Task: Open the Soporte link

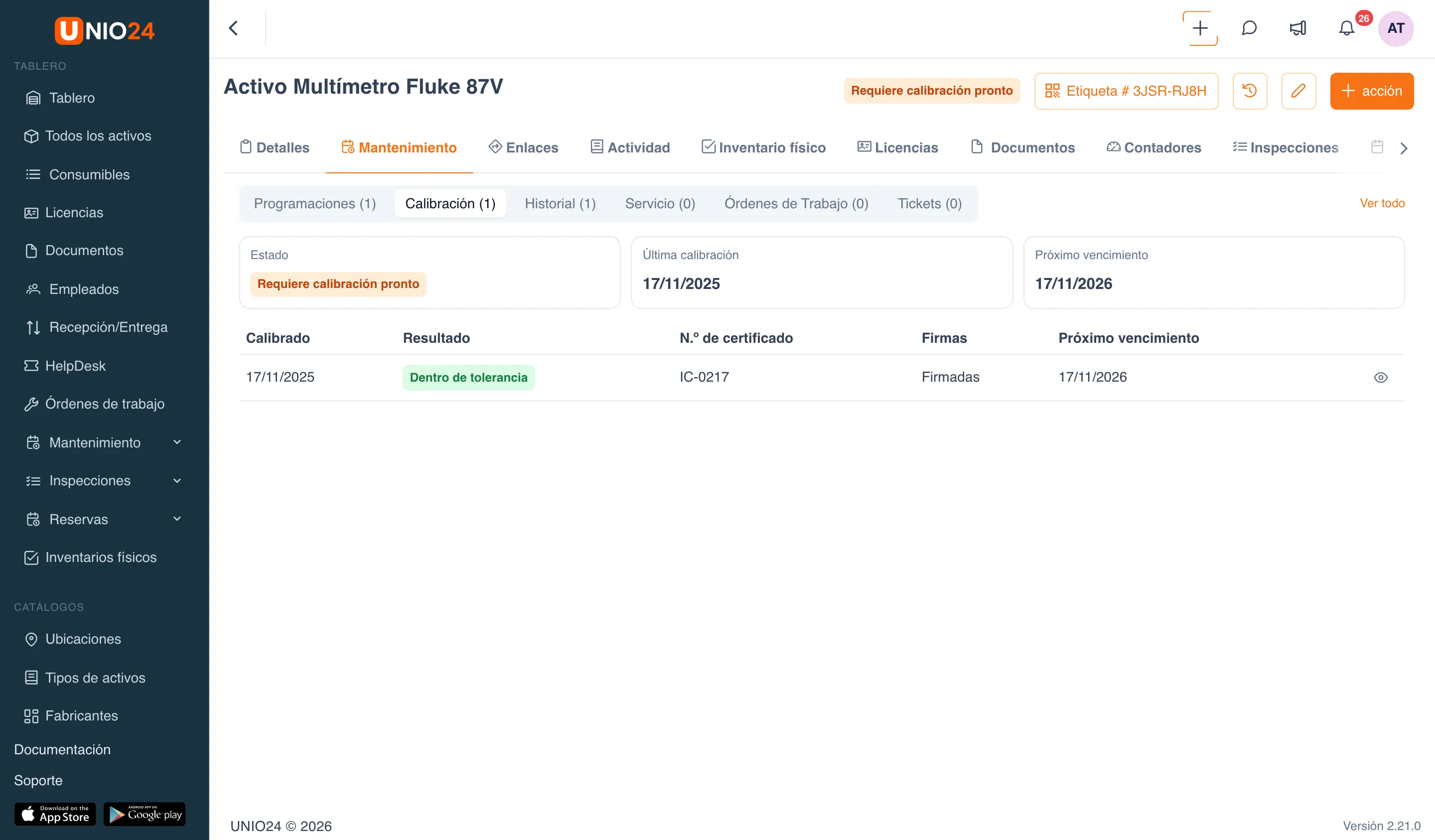Action: [x=38, y=780]
